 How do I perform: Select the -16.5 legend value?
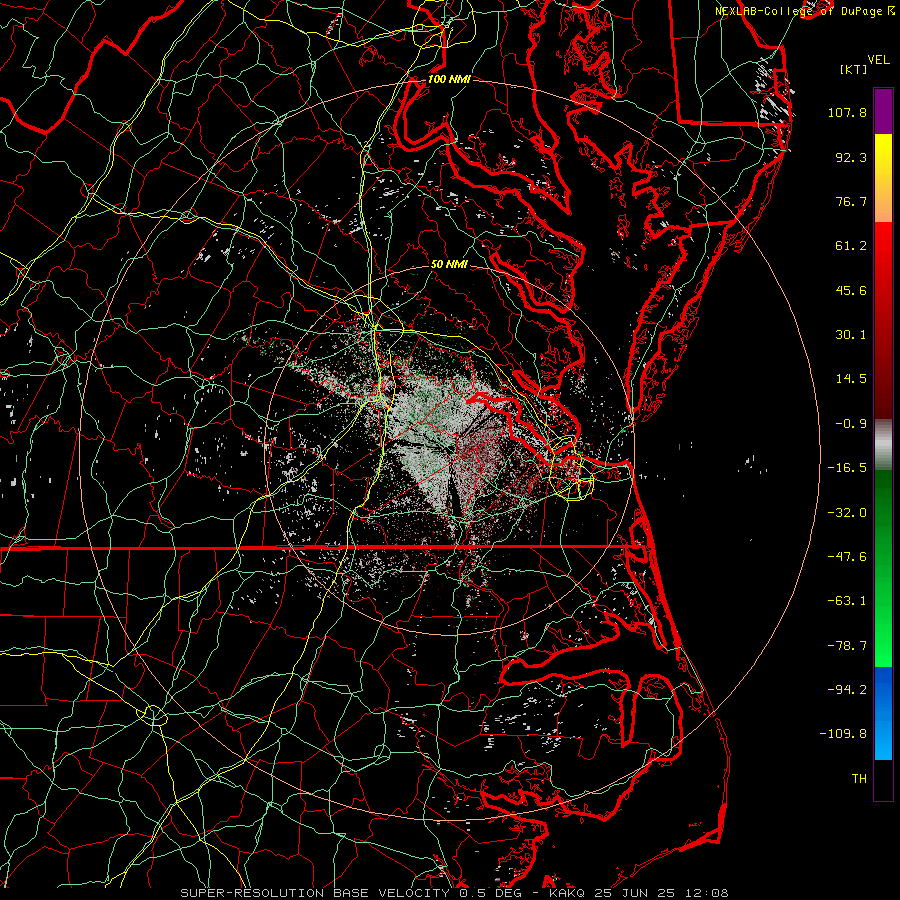847,468
